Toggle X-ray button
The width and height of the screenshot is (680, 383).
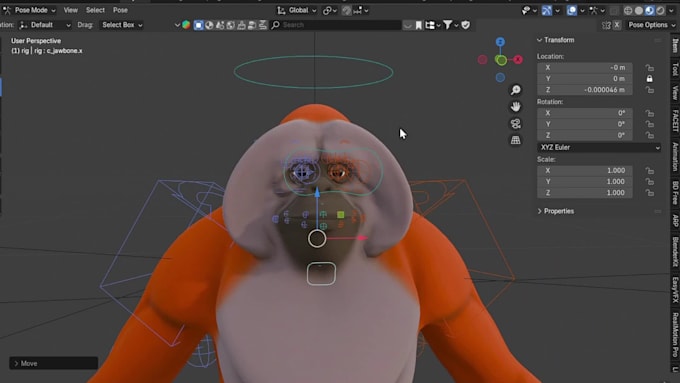(x=614, y=10)
